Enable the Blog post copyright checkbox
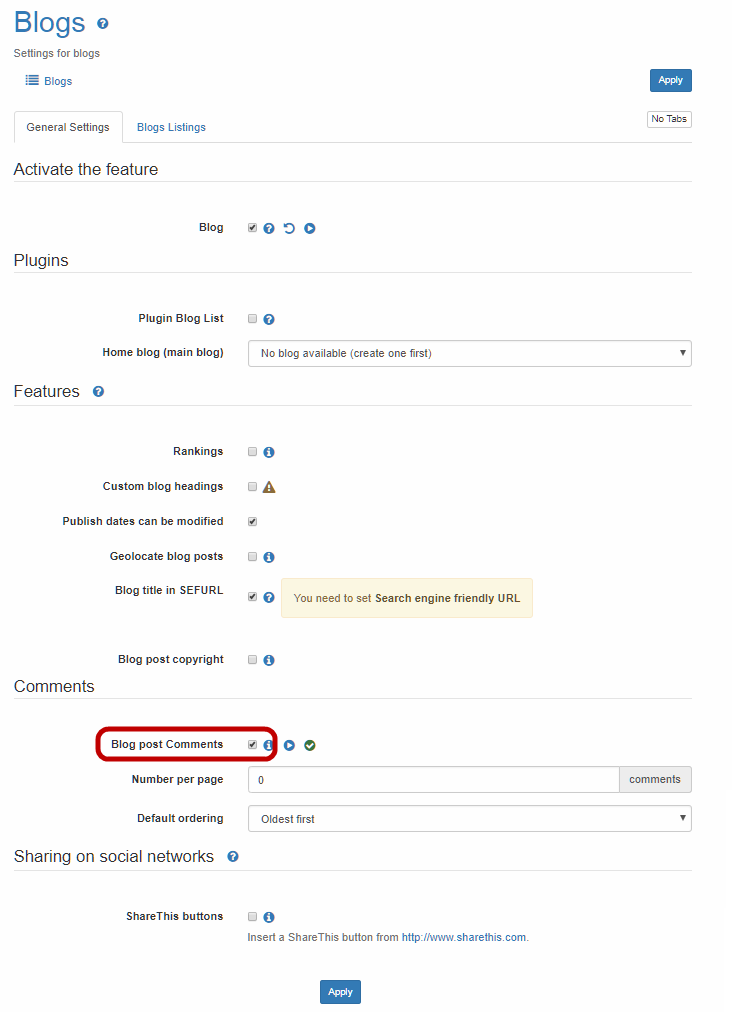Screen dimensions: 734x1012 click(x=253, y=659)
